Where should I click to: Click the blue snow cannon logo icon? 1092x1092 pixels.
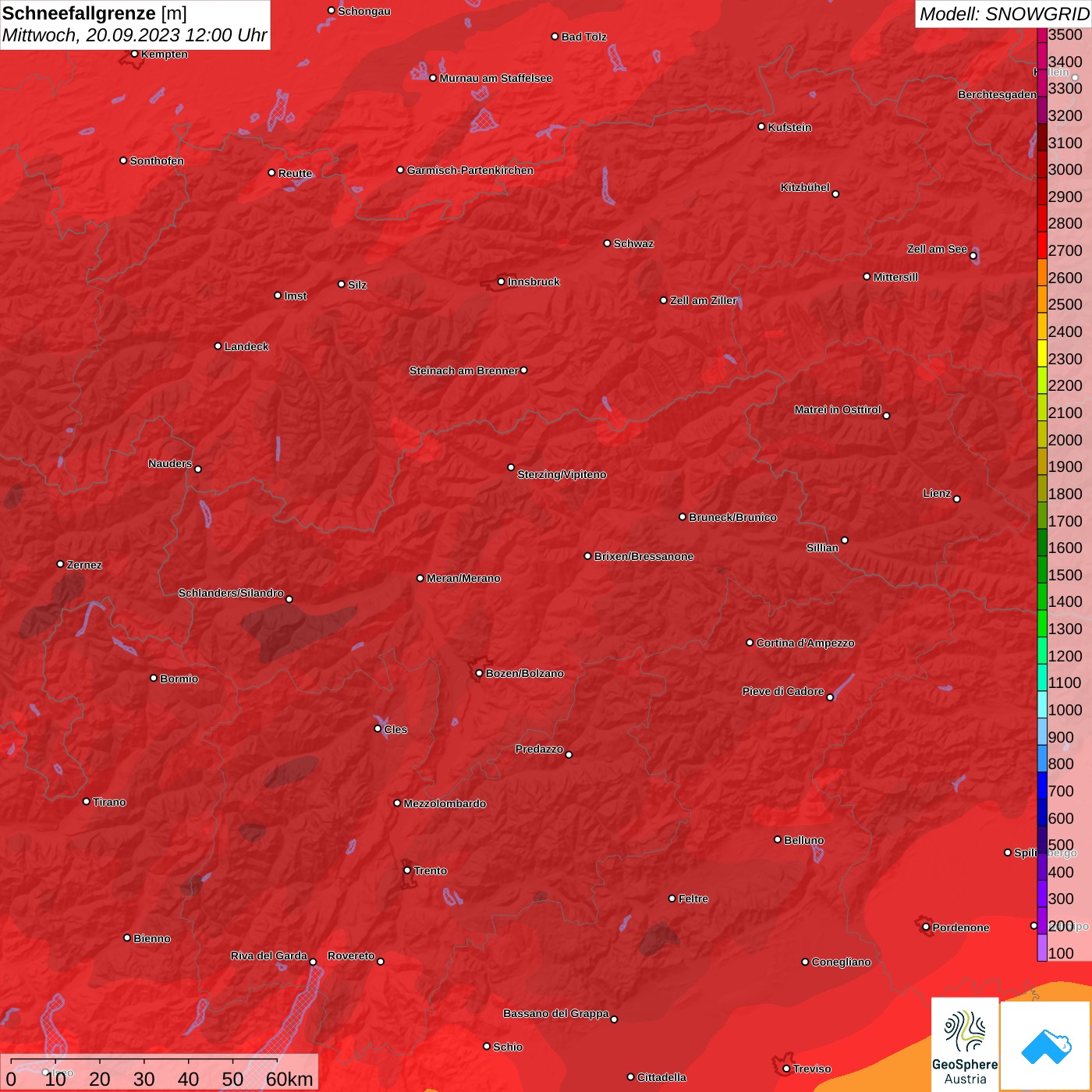click(x=1046, y=1047)
